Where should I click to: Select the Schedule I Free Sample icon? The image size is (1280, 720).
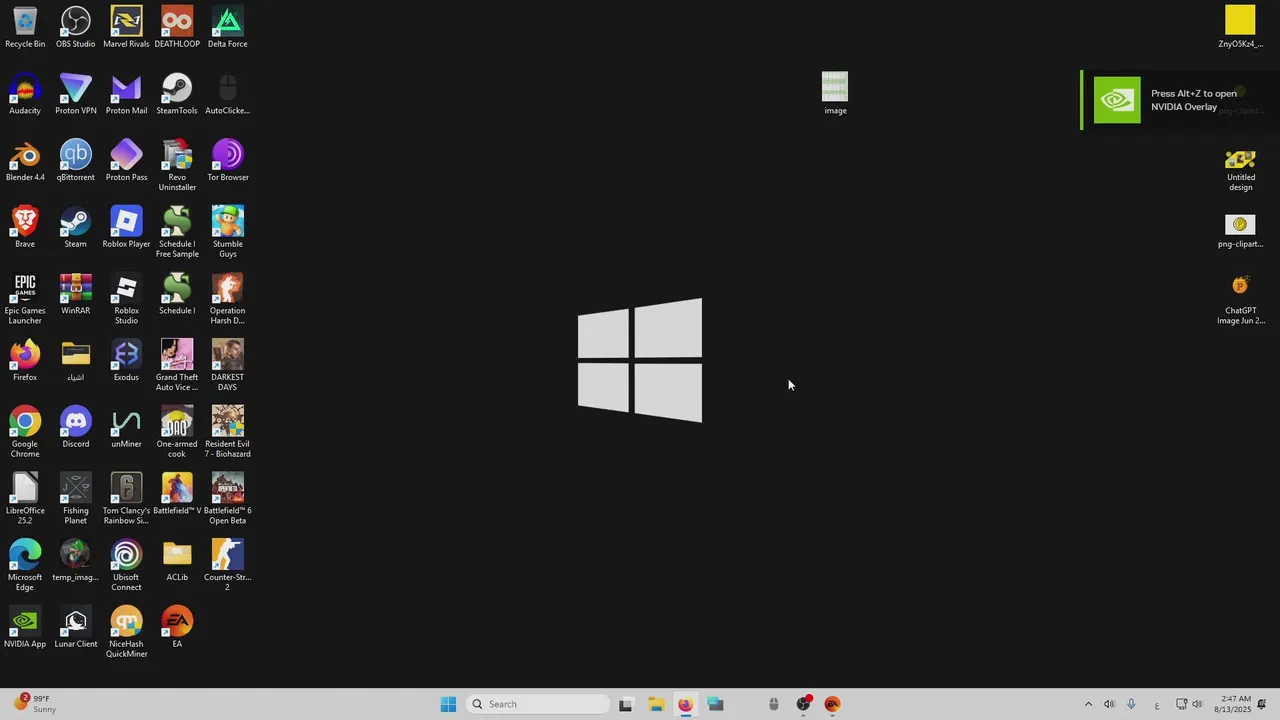[x=177, y=232]
